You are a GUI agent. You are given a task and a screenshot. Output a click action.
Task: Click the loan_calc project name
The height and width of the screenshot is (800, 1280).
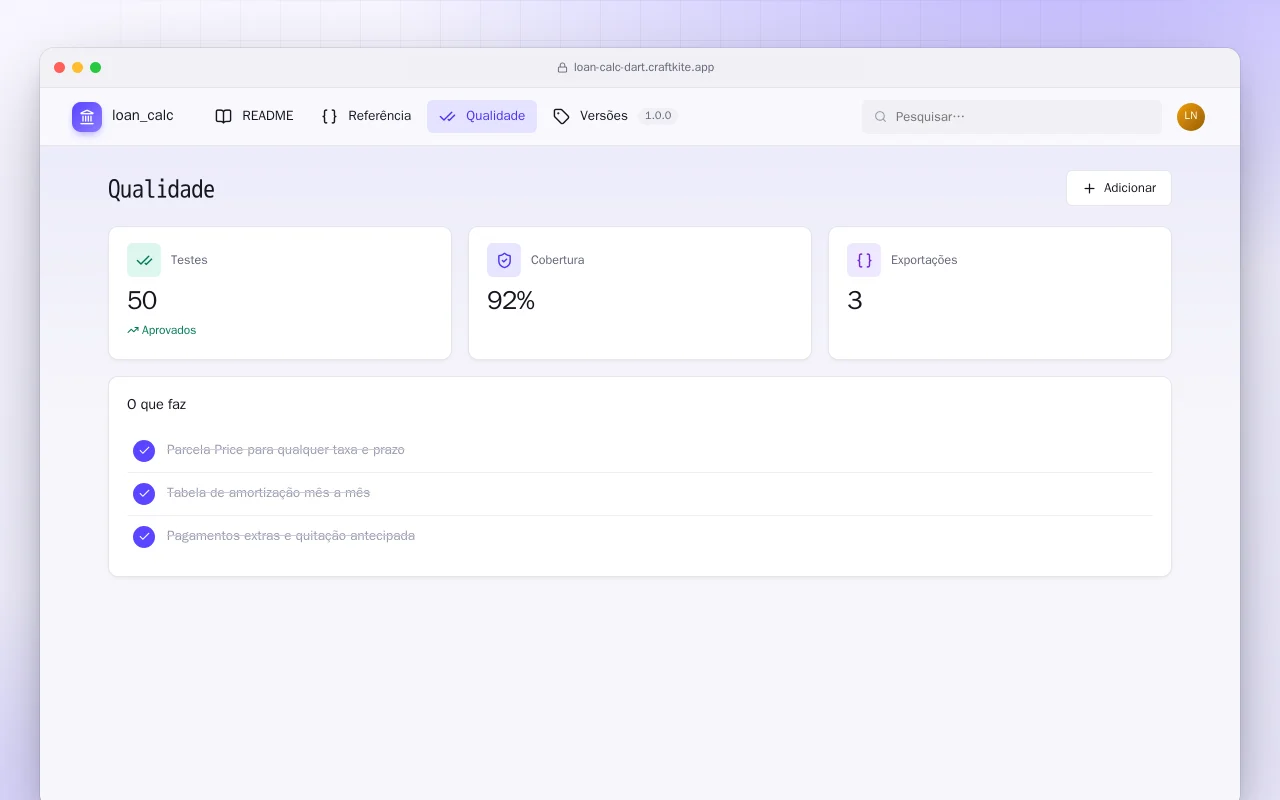pos(143,116)
